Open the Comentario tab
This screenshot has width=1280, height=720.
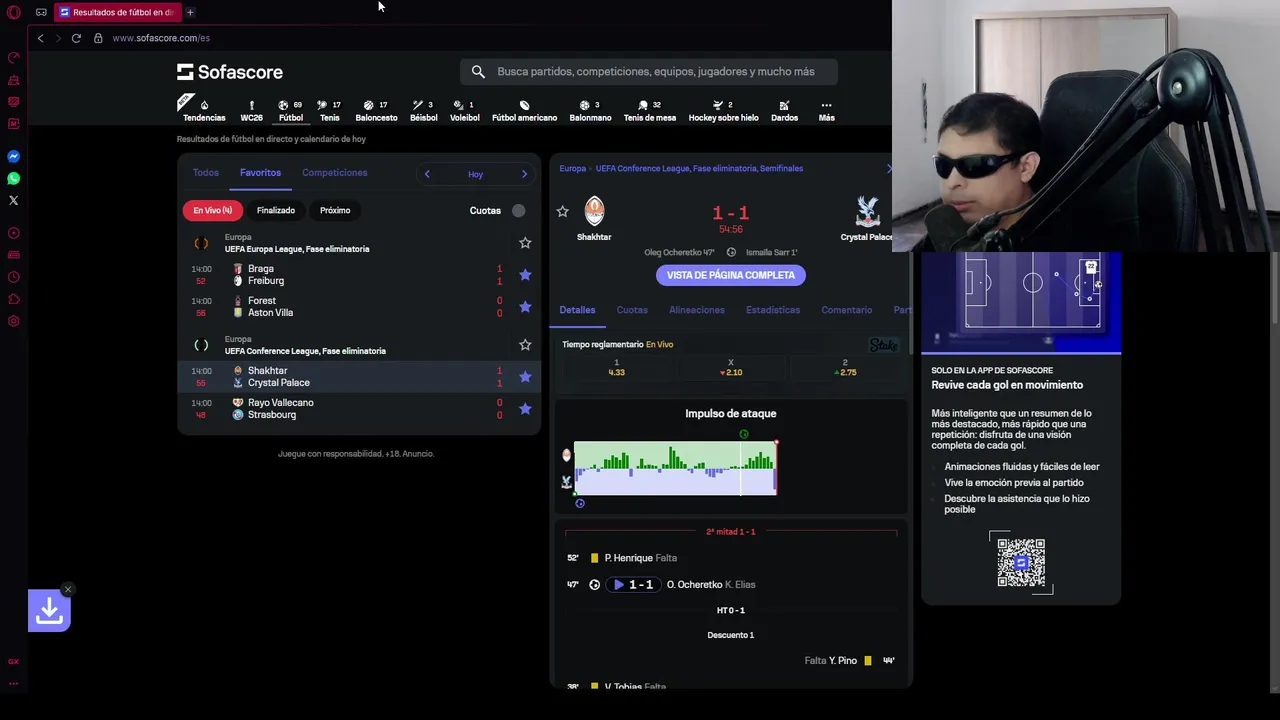(x=847, y=310)
